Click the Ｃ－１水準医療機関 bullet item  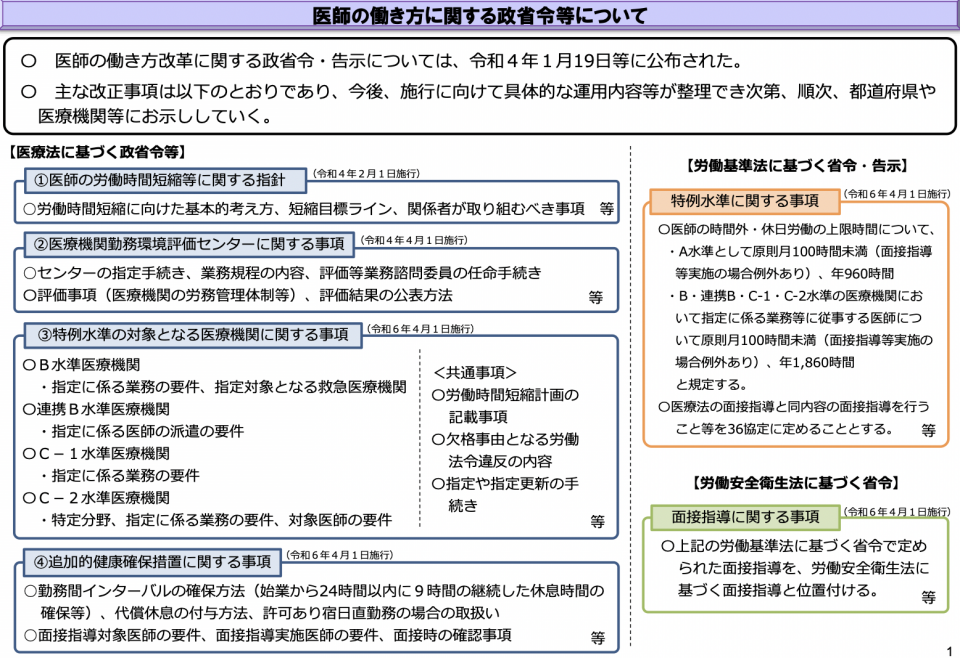click(x=96, y=454)
